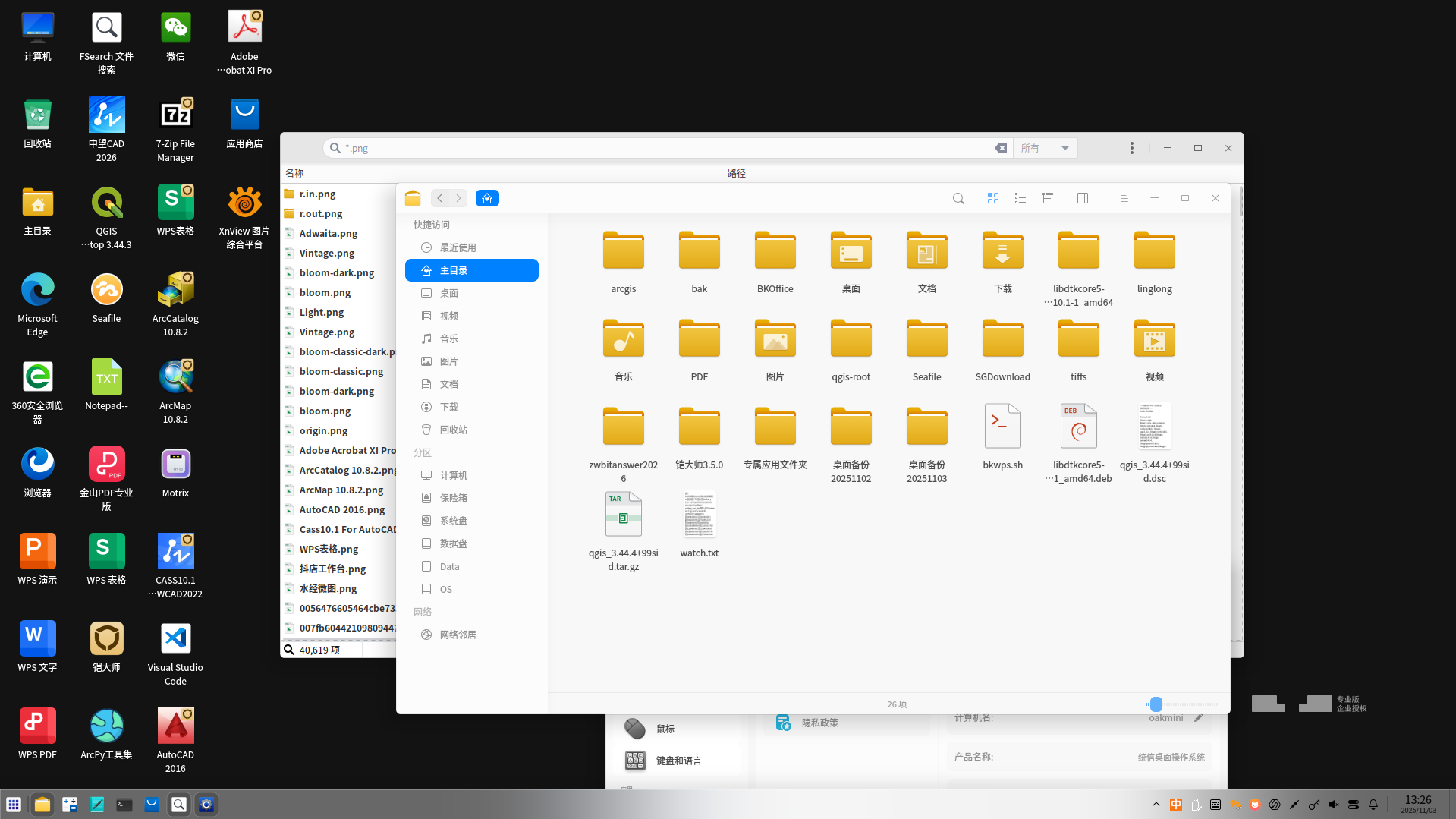Open 键盘和语言 in the settings window
Viewport: 1456px width, 819px height.
click(x=678, y=761)
